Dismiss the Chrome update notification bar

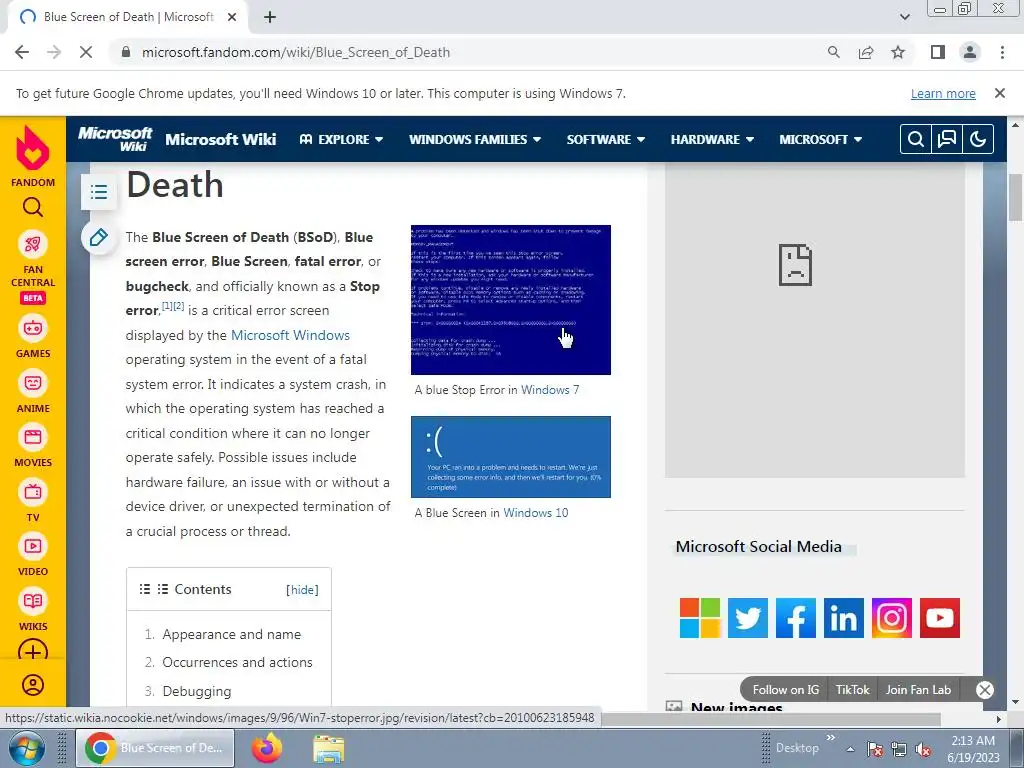coord(1000,93)
